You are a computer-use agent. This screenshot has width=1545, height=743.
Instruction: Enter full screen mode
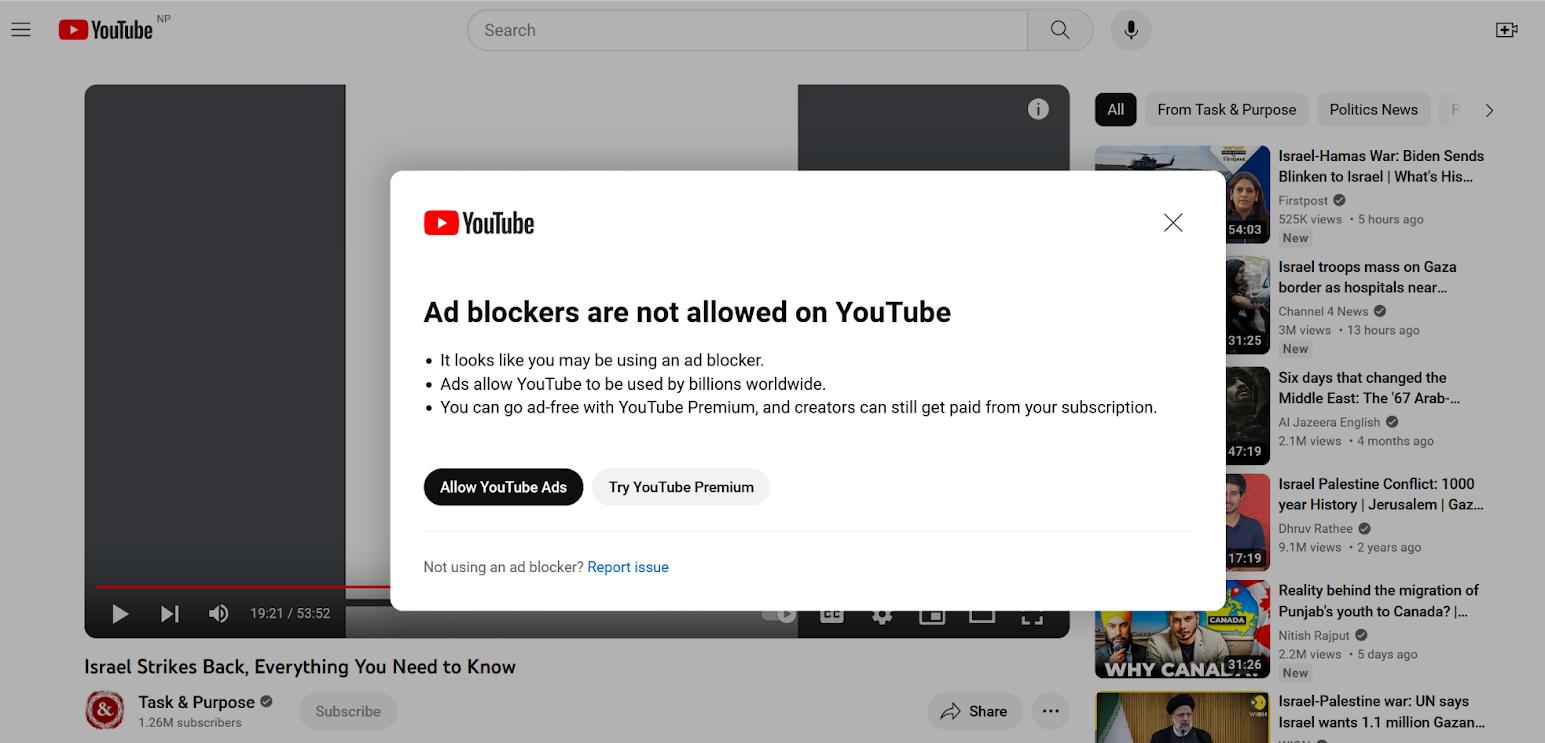coord(1032,616)
